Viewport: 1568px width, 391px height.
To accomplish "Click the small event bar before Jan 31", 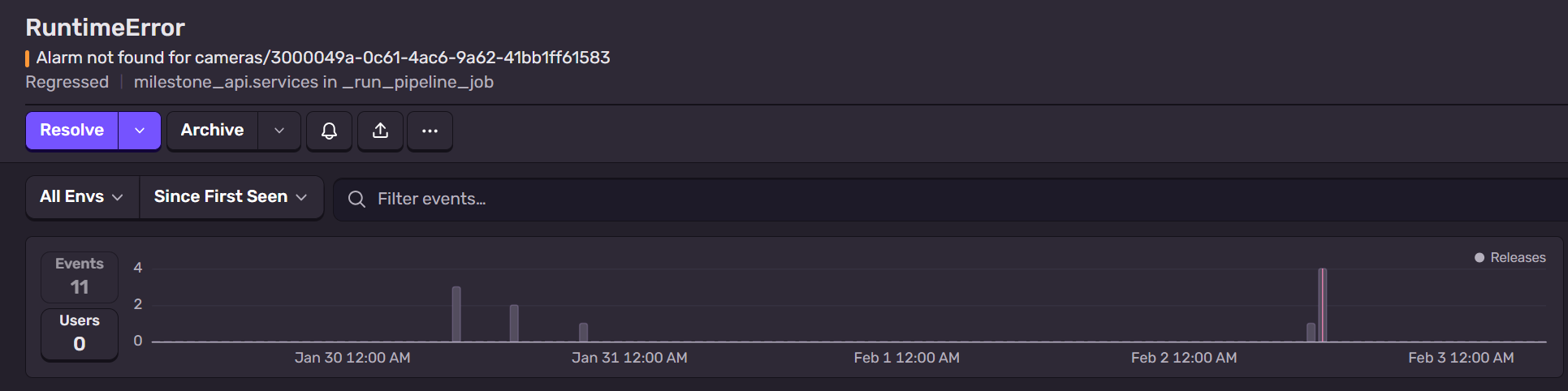I will click(x=583, y=332).
